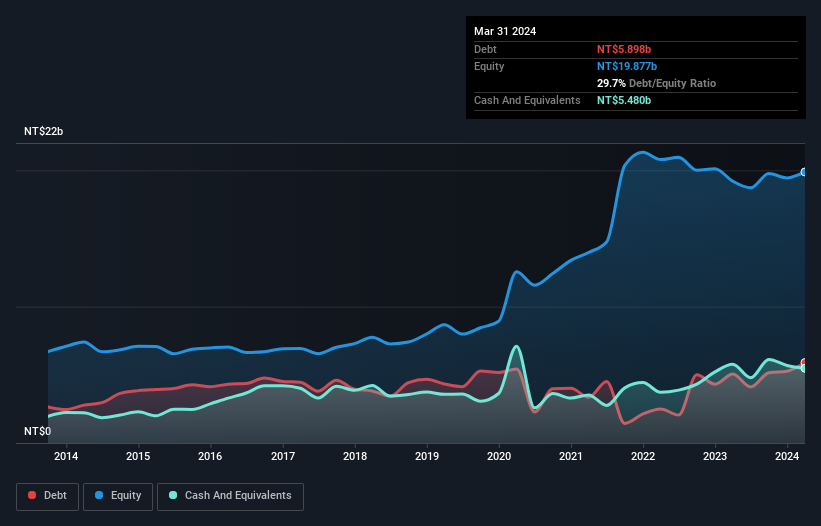The height and width of the screenshot is (526, 821).
Task: Toggle the Equity series legend button
Action: (118, 496)
